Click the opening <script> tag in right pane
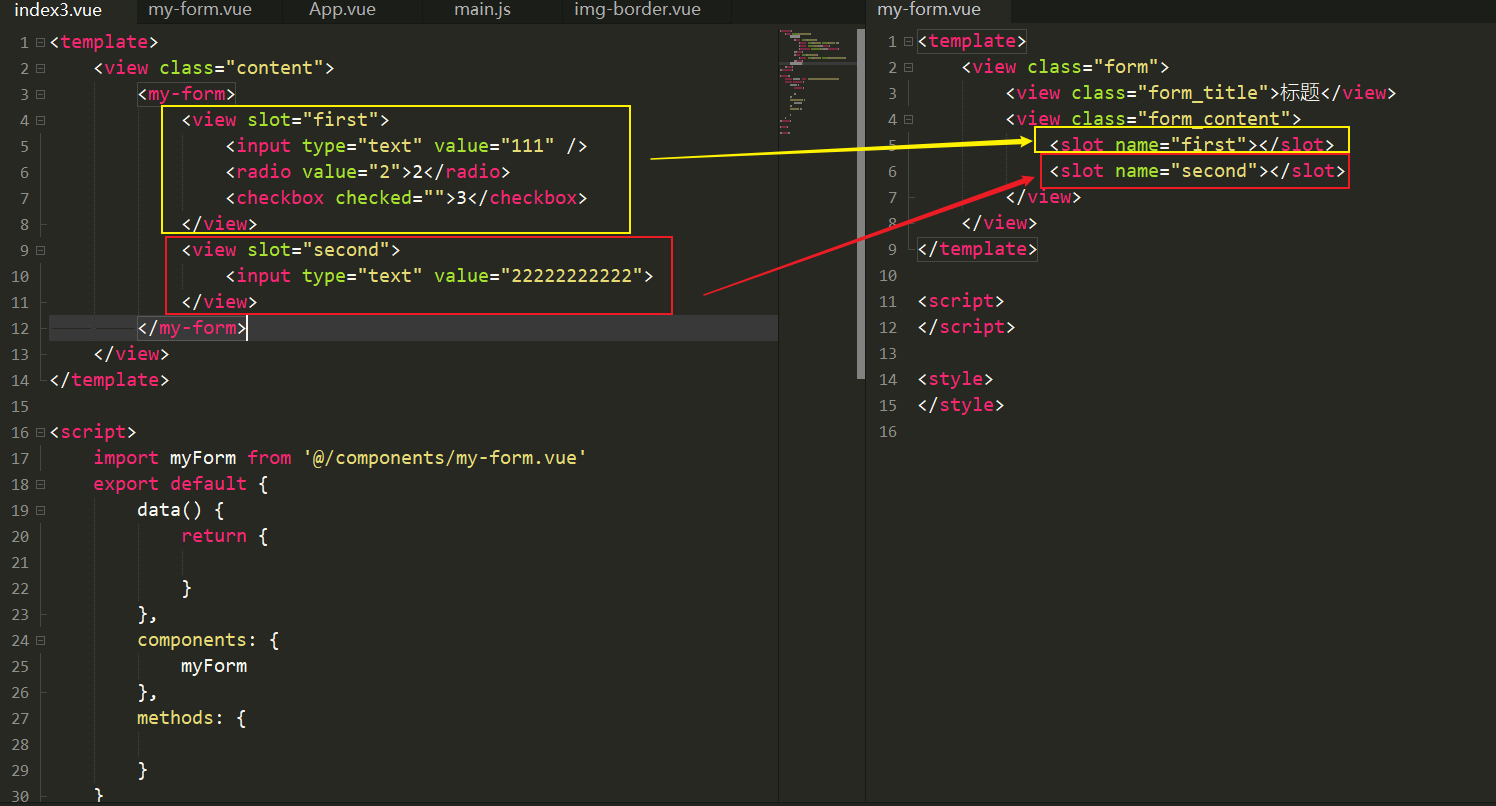Viewport: 1496px width, 806px height. tap(961, 302)
